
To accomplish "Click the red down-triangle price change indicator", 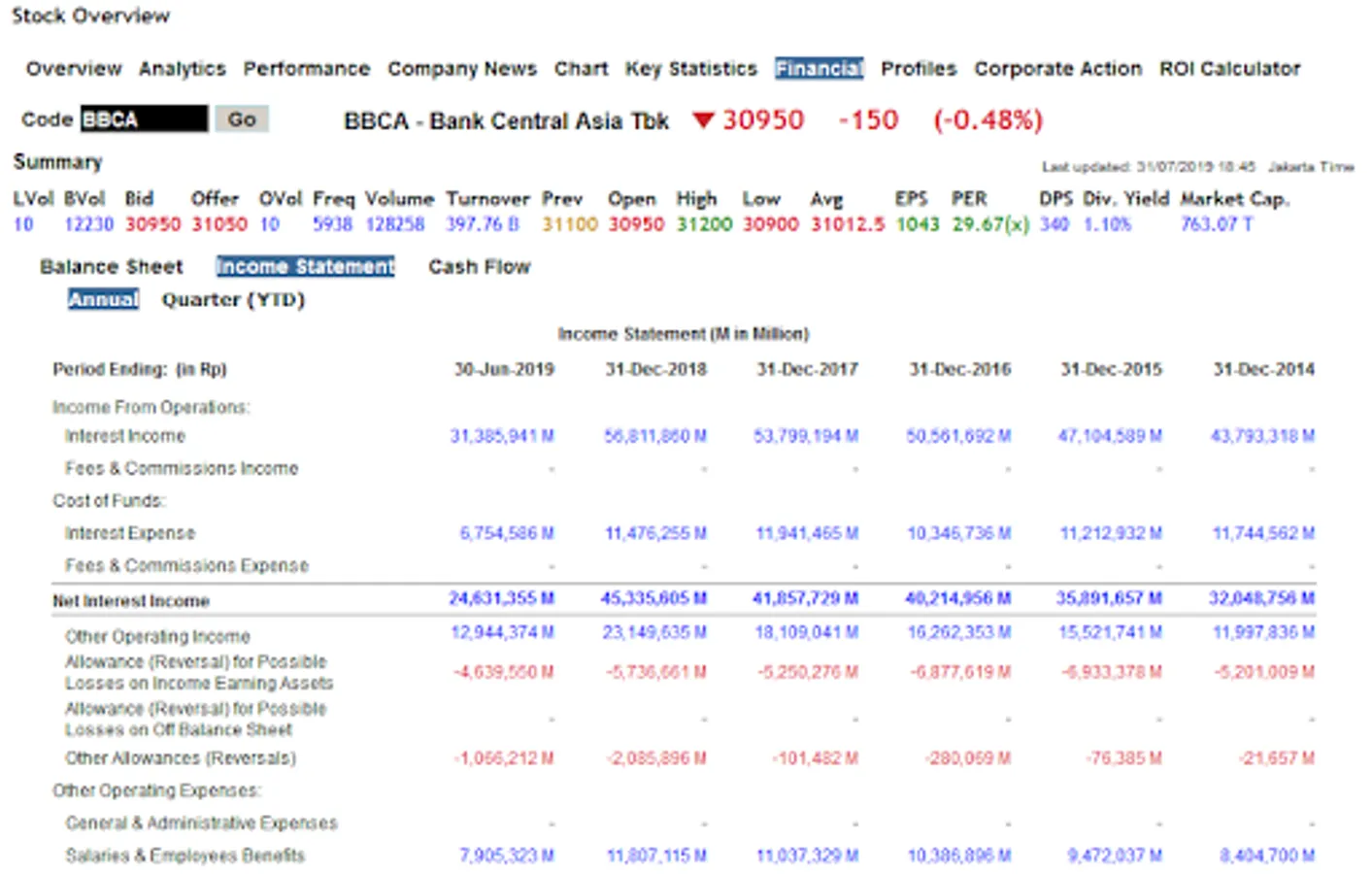I will coord(704,120).
